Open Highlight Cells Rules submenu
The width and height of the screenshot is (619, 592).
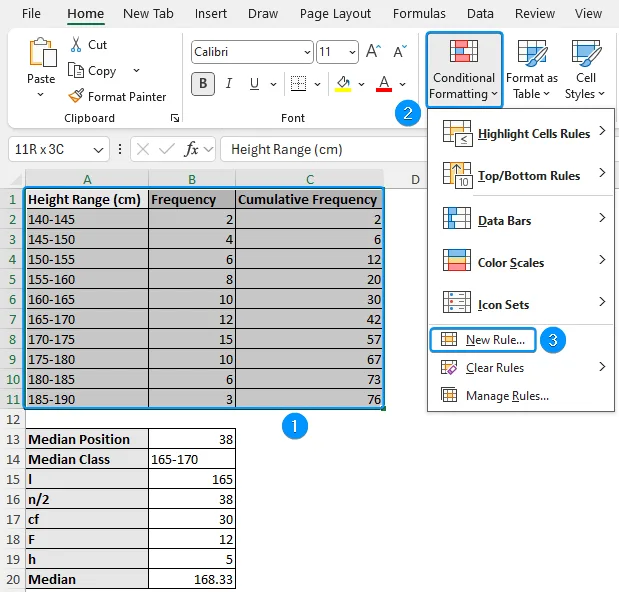[521, 133]
